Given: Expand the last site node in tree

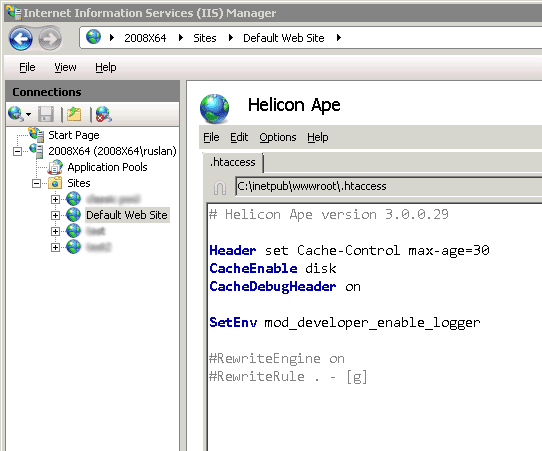Looking at the screenshot, I should 55,247.
